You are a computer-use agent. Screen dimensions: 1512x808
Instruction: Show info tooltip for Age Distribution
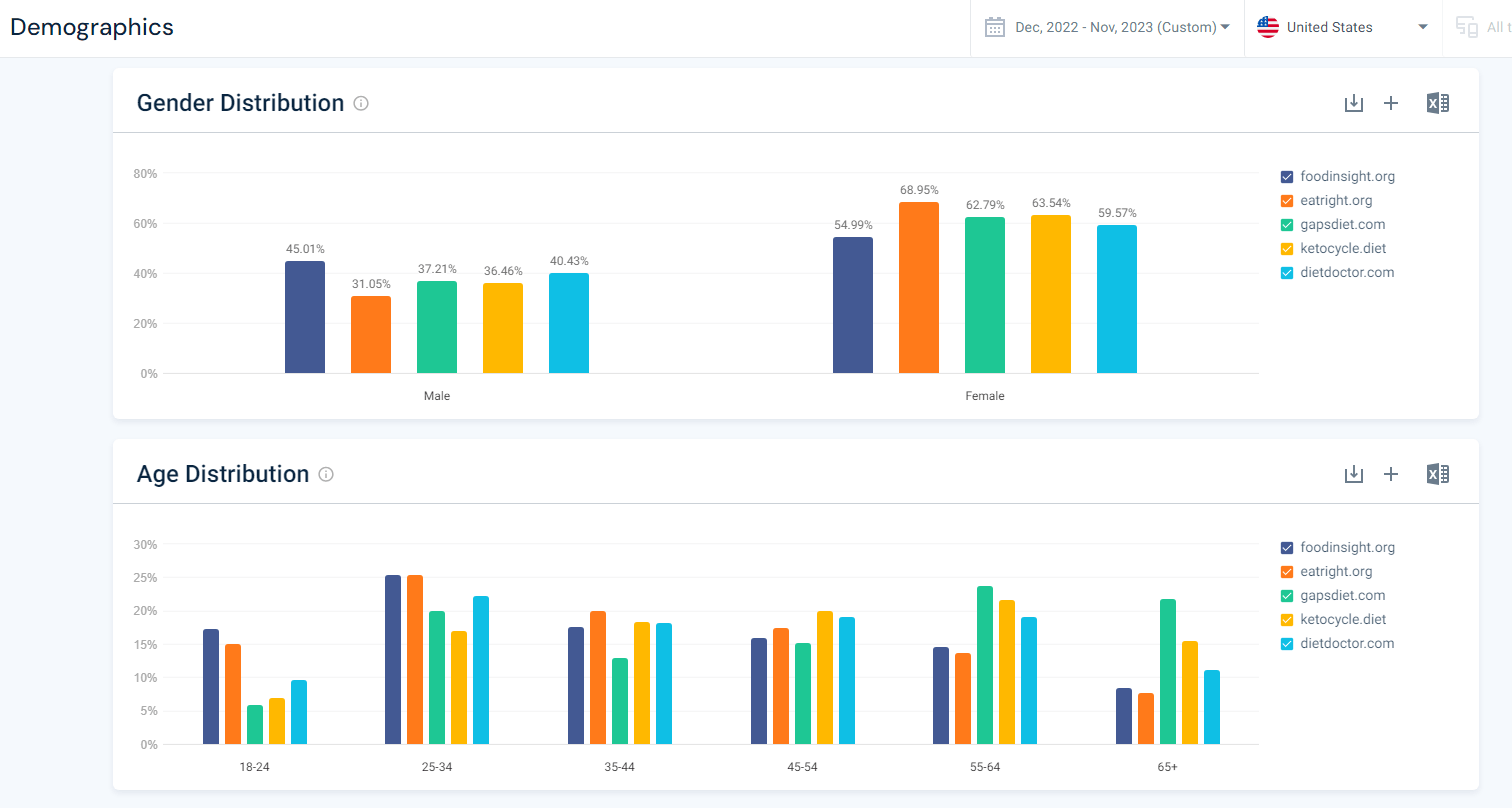pyautogui.click(x=326, y=474)
